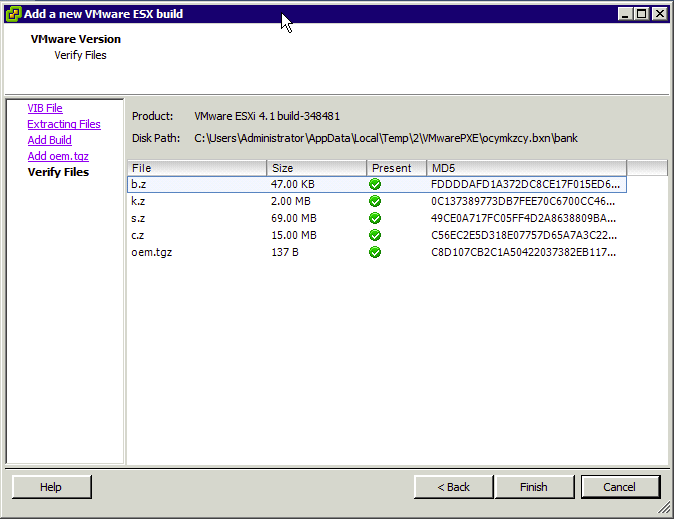This screenshot has width=674, height=519.
Task: Select the c.z file name
Action: pyautogui.click(x=138, y=235)
